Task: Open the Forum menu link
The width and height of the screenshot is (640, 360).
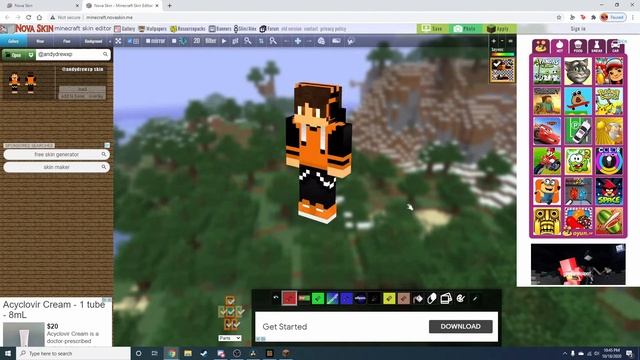Action: (x=269, y=29)
